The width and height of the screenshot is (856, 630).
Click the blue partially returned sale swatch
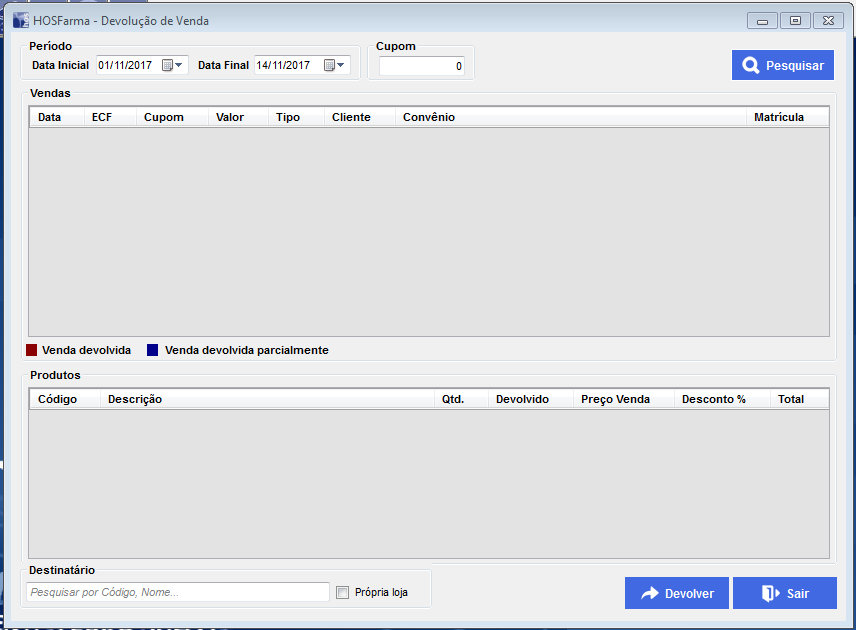[153, 350]
